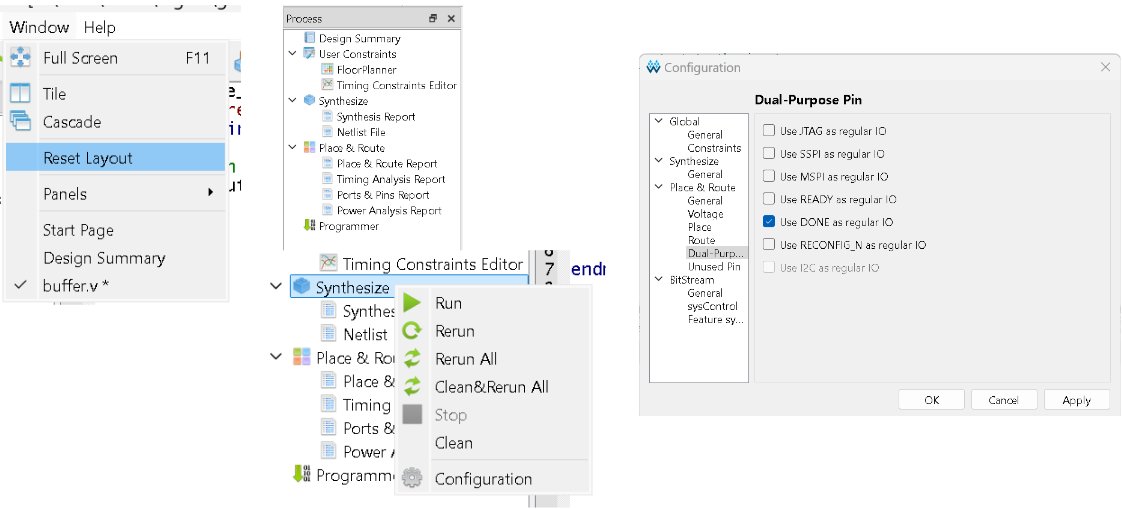
Task: Select the Place item under Place & Route
Action: (x=699, y=227)
